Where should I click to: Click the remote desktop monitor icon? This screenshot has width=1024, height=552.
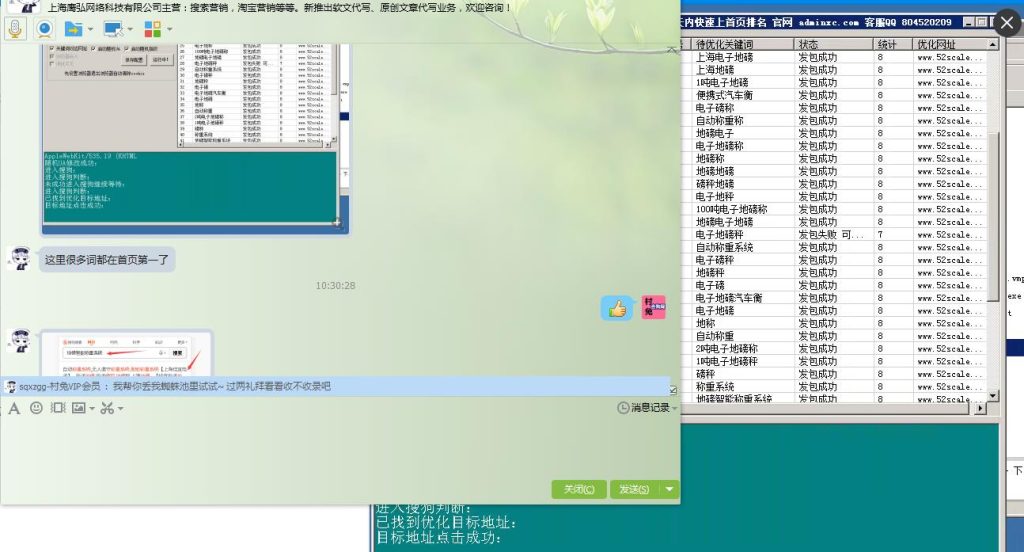point(113,29)
